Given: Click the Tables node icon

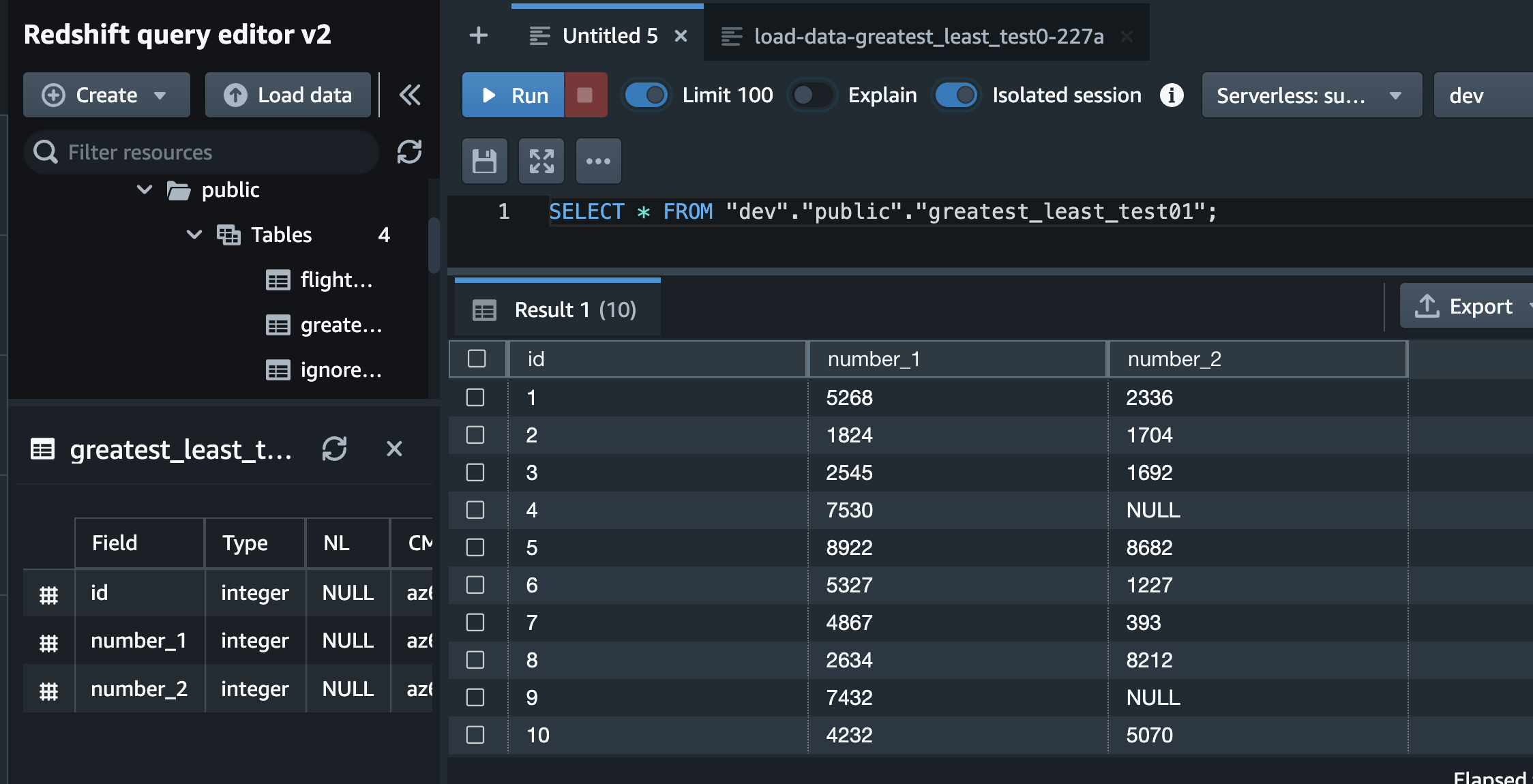Looking at the screenshot, I should (x=228, y=235).
